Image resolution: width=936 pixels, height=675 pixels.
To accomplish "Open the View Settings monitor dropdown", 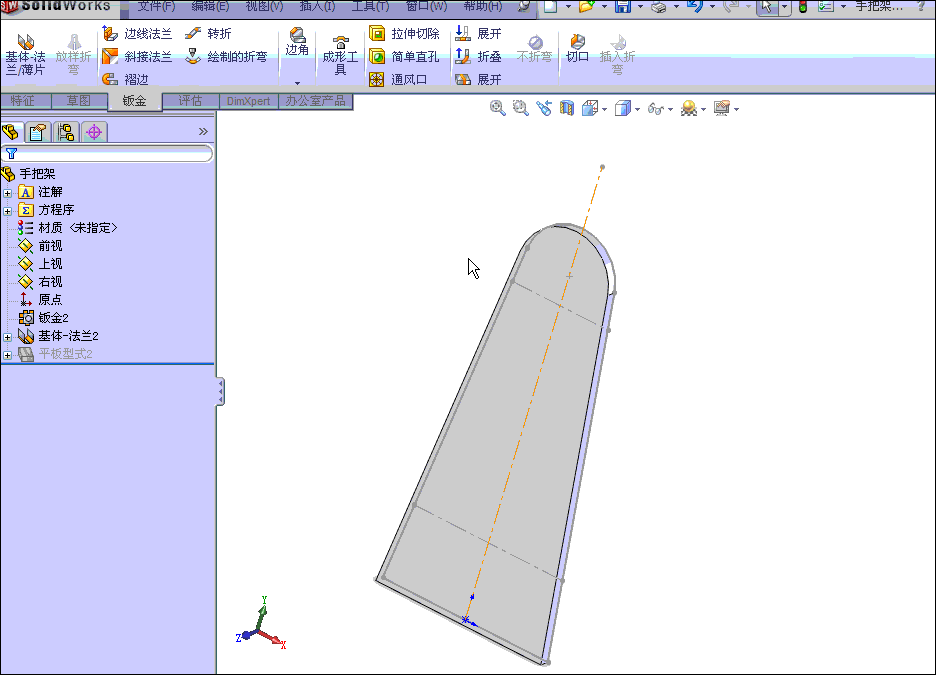I will [737, 109].
